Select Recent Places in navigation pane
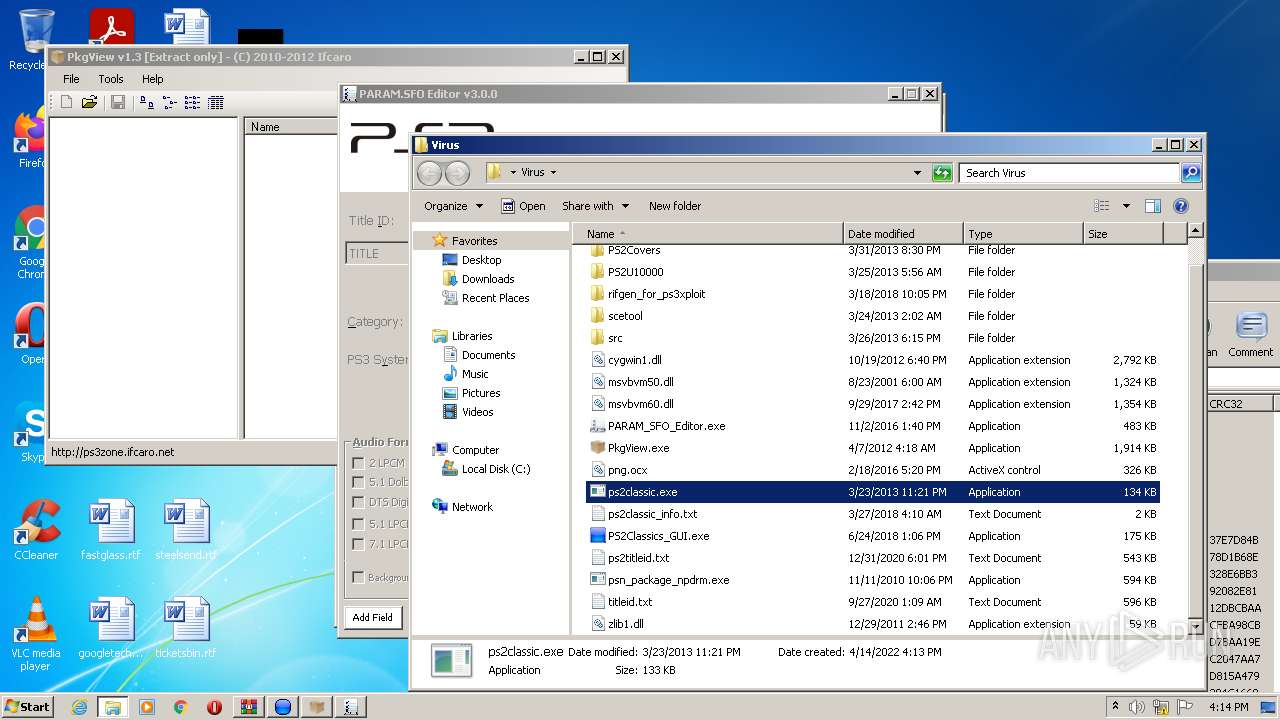This screenshot has height=720, width=1280. [495, 298]
